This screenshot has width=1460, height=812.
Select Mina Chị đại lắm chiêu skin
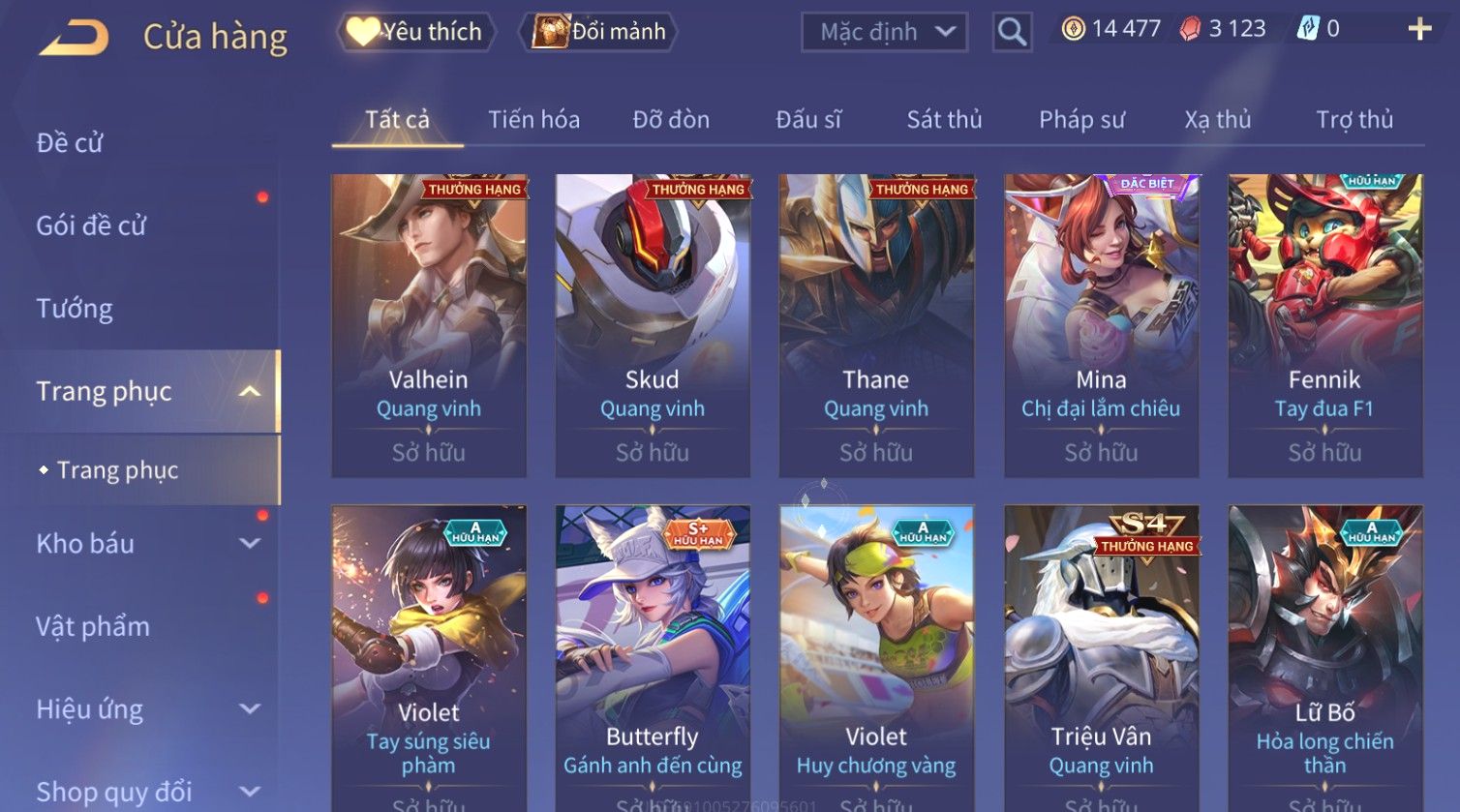pyautogui.click(x=1101, y=325)
